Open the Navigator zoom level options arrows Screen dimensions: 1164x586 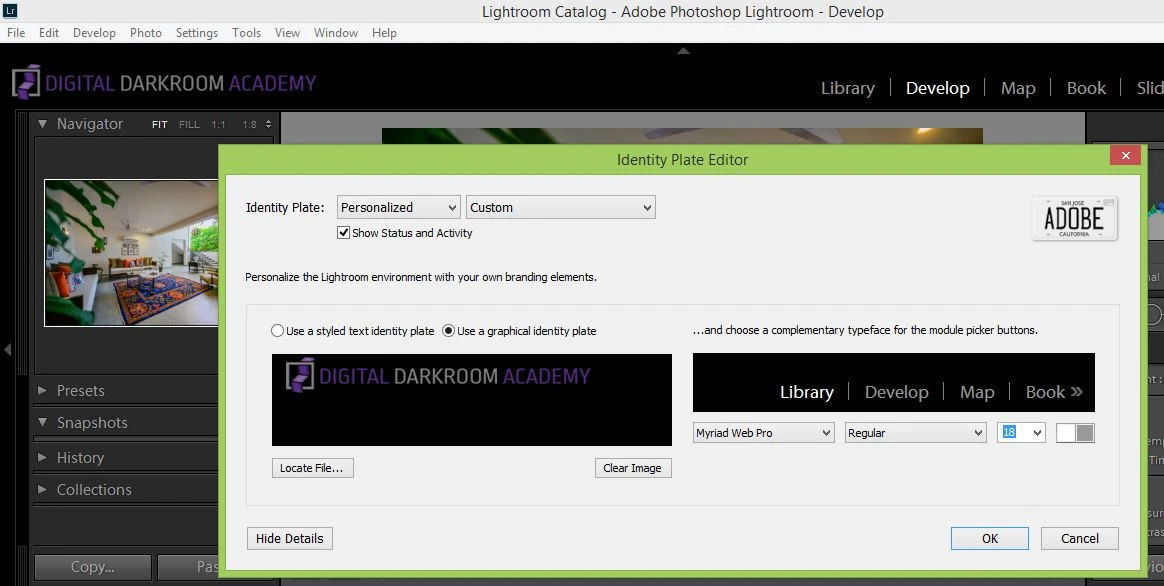tap(268, 124)
